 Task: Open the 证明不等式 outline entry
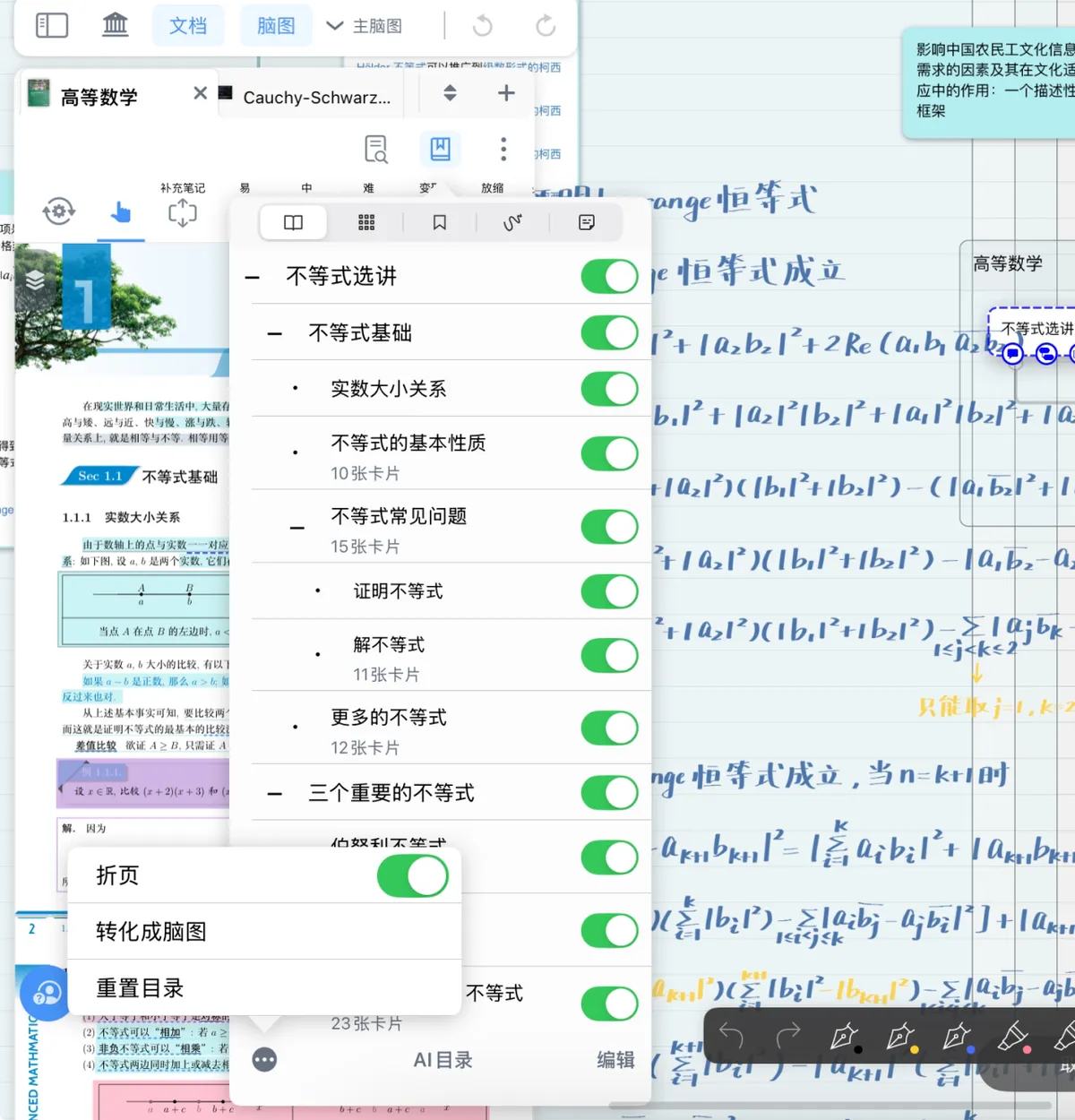pyautogui.click(x=398, y=591)
